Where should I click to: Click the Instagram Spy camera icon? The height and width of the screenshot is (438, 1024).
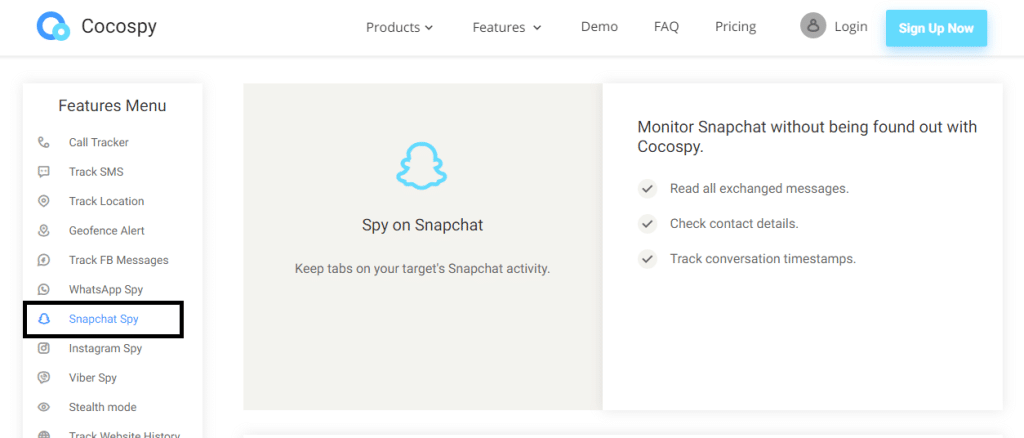[x=44, y=348]
